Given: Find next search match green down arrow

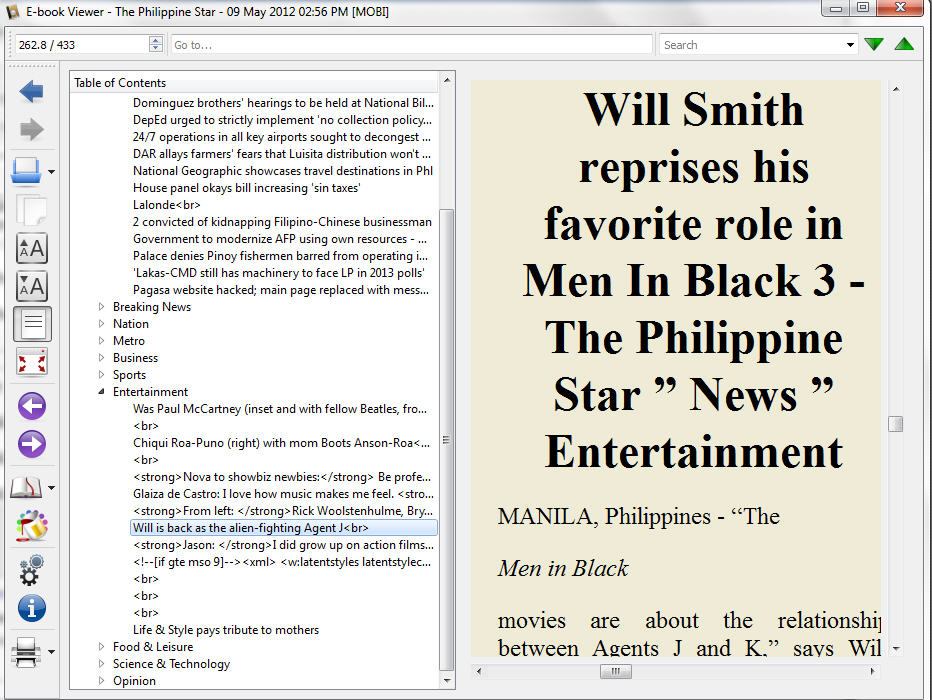Looking at the screenshot, I should pyautogui.click(x=874, y=45).
